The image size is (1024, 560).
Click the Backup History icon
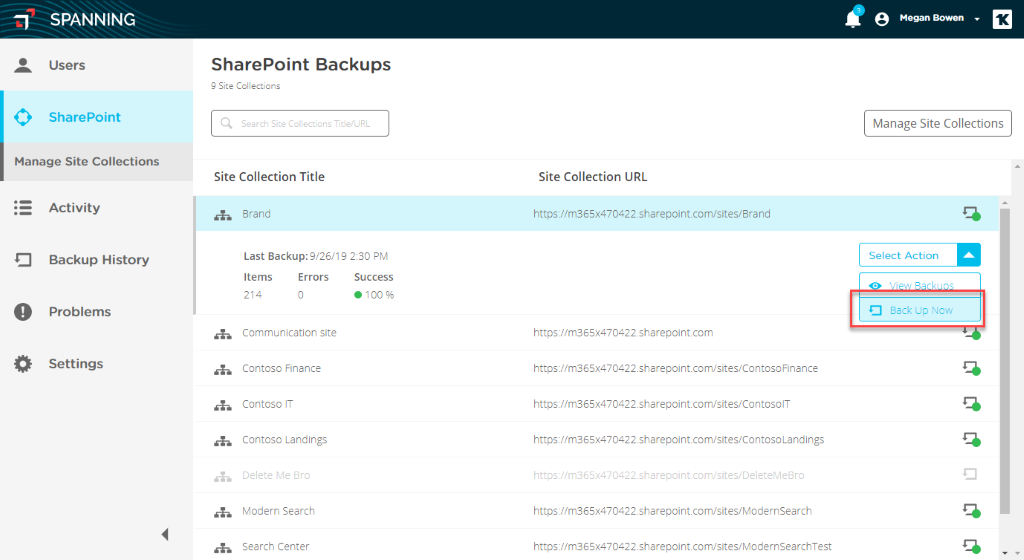click(23, 260)
